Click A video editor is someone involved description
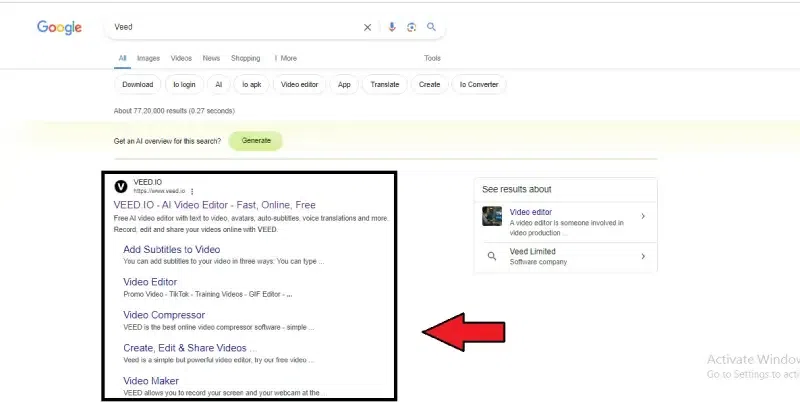This screenshot has height=402, width=800. coord(566,228)
